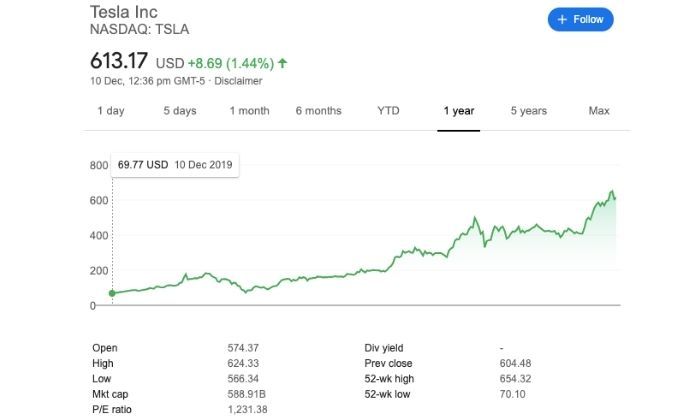Open the 5 years chart range
Image resolution: width=700 pixels, height=419 pixels.
pos(528,111)
